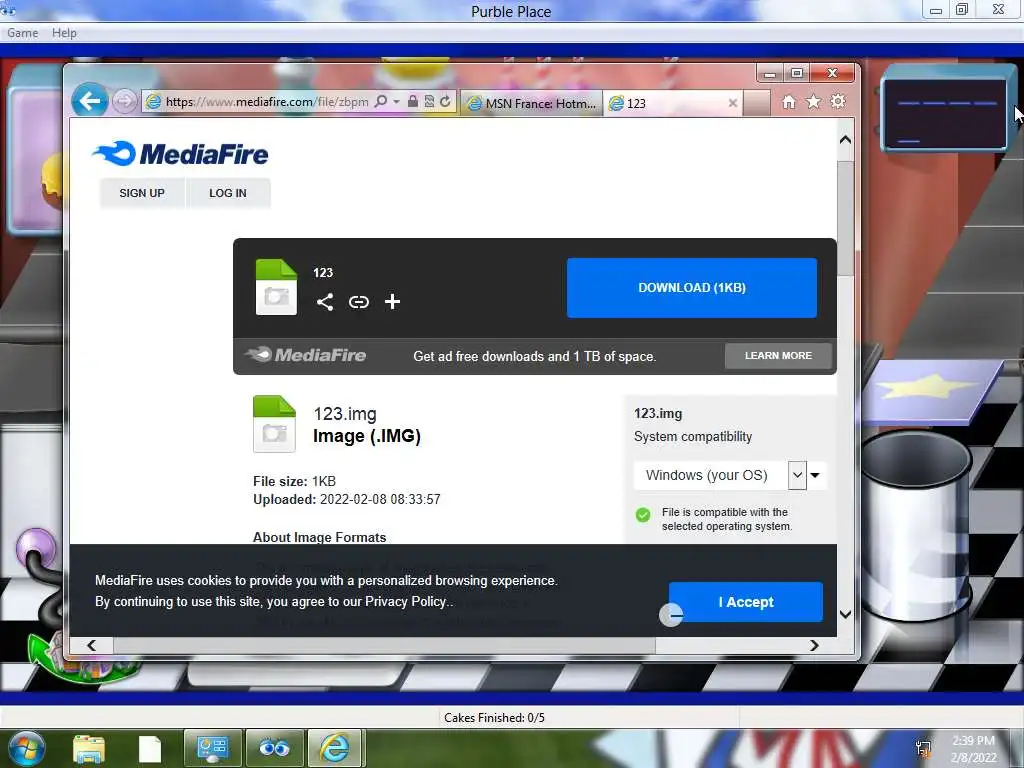Click the compatibility view icon in address bar
This screenshot has height=768, width=1024.
(x=429, y=102)
